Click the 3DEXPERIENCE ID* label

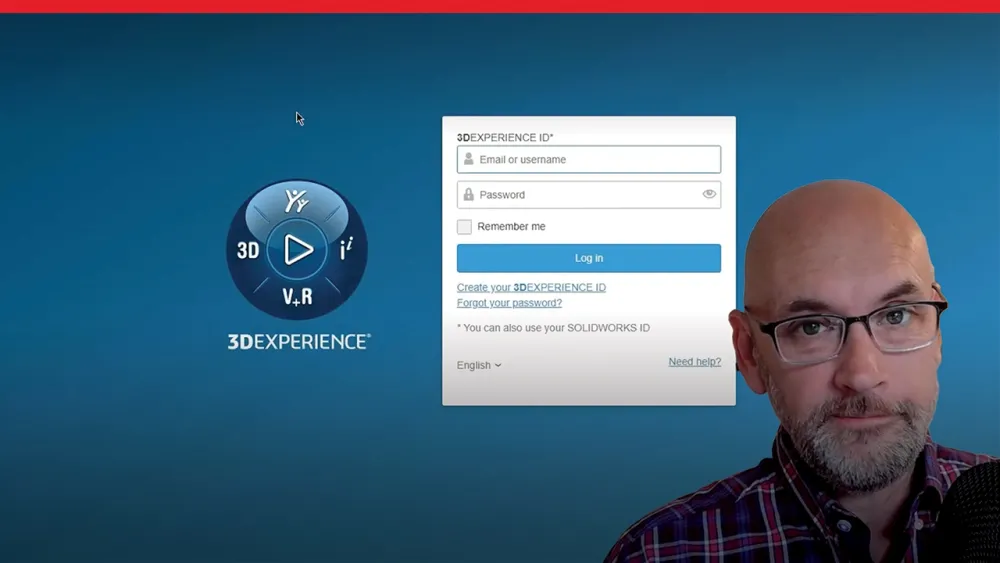tap(505, 138)
